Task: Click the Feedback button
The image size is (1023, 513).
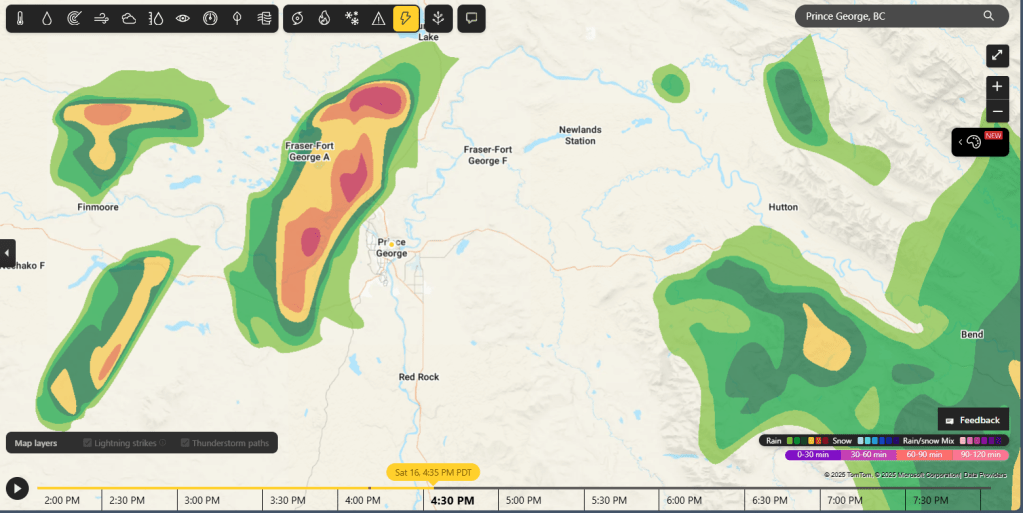Action: 972,420
